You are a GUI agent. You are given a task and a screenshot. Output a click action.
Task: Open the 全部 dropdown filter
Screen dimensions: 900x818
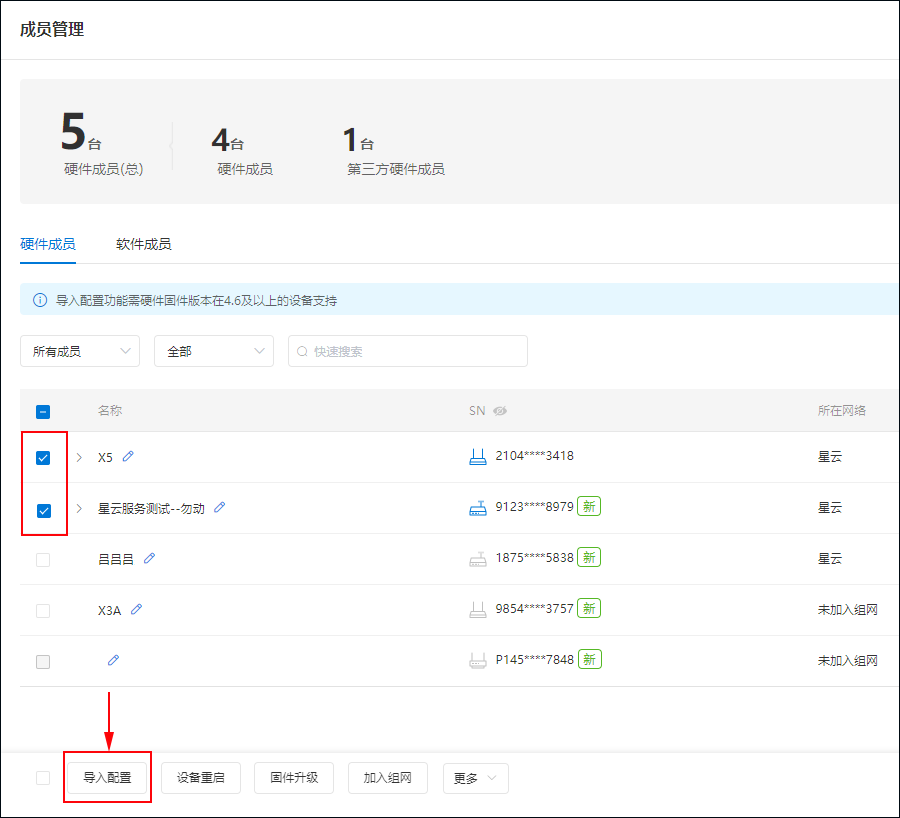pyautogui.click(x=213, y=351)
